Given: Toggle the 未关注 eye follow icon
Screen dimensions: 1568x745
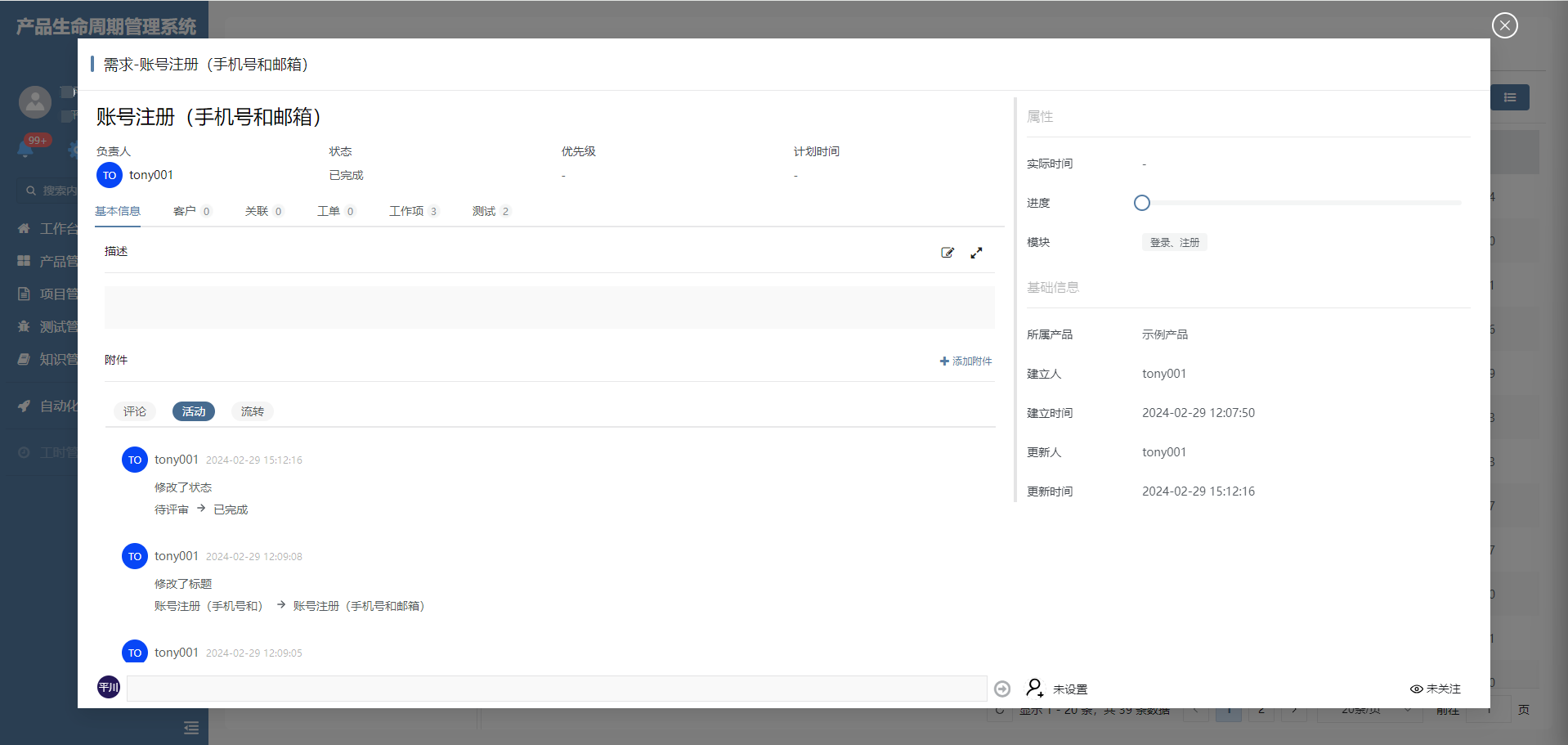Looking at the screenshot, I should (x=1417, y=689).
